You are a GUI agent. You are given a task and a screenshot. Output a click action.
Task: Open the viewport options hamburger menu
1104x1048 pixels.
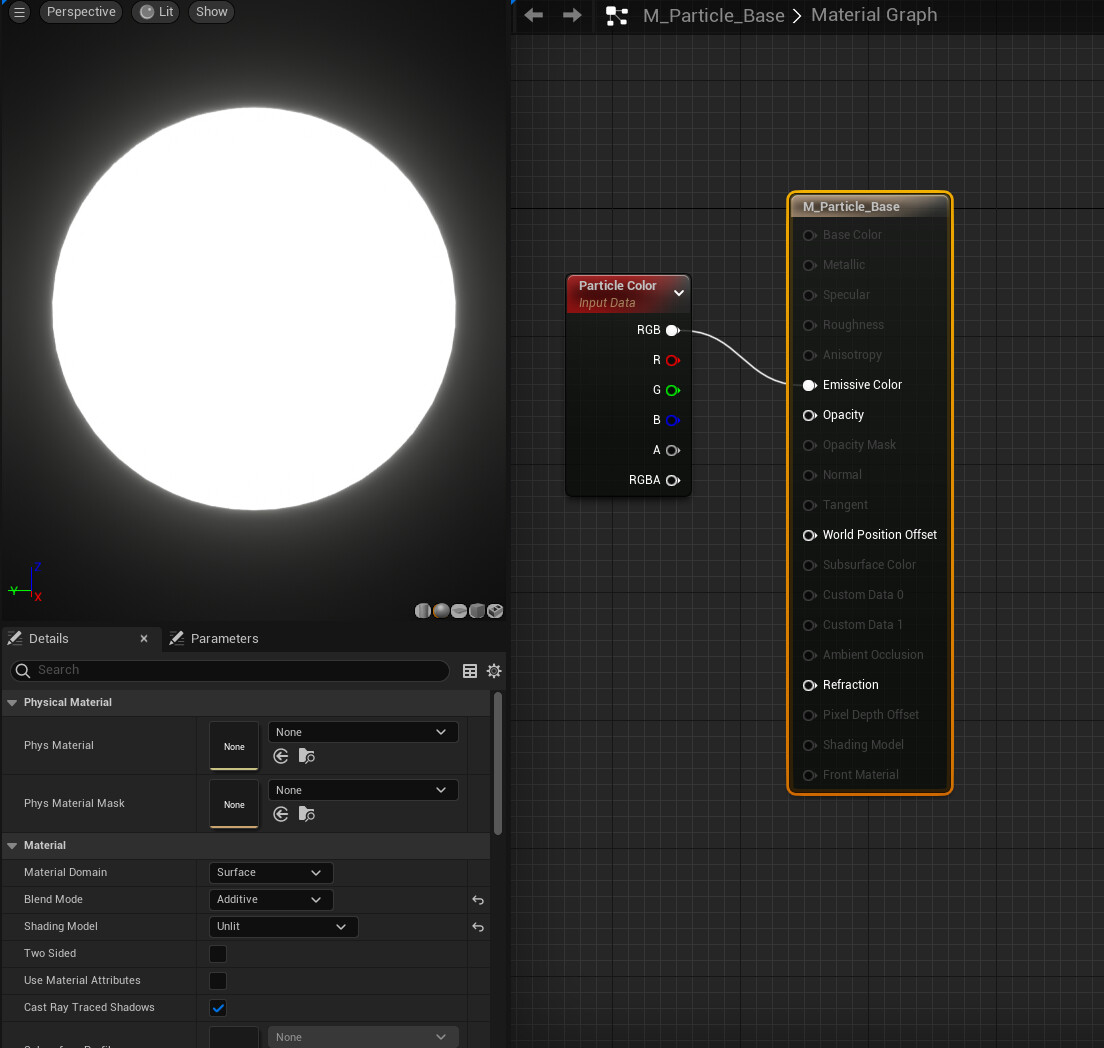[19, 12]
